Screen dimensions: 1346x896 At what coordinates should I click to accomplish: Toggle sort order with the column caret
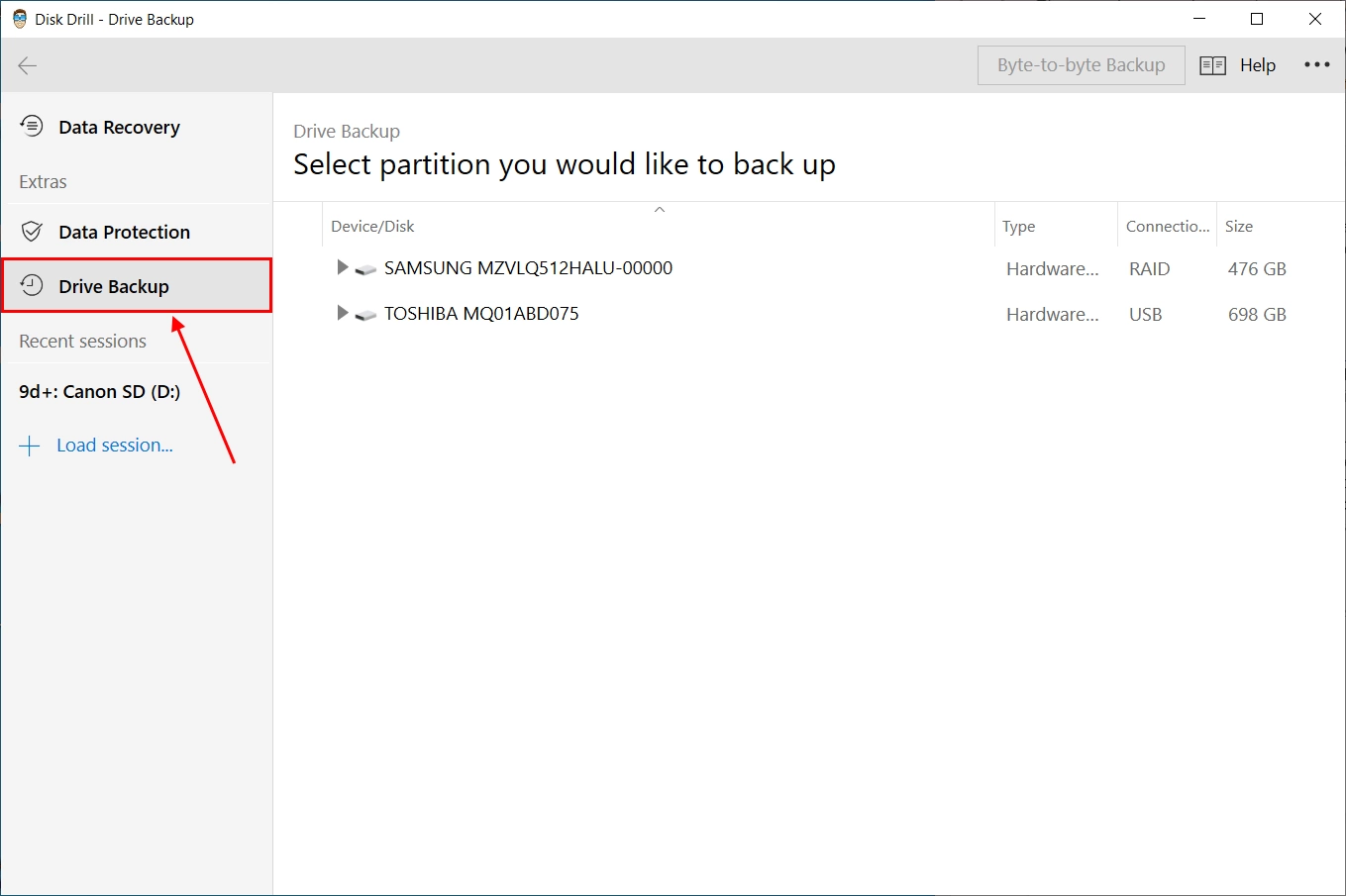tap(660, 209)
